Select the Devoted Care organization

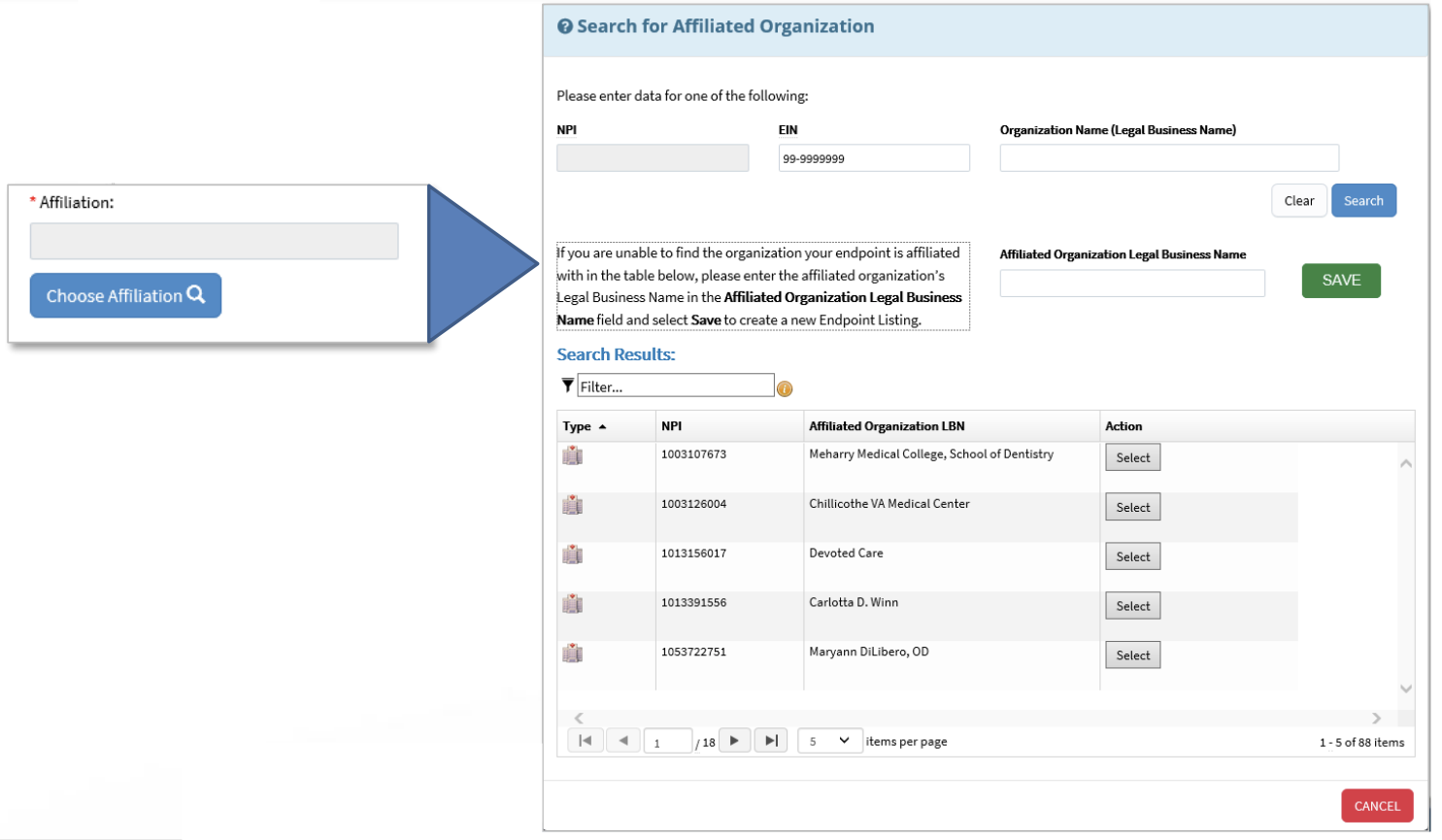click(1132, 555)
